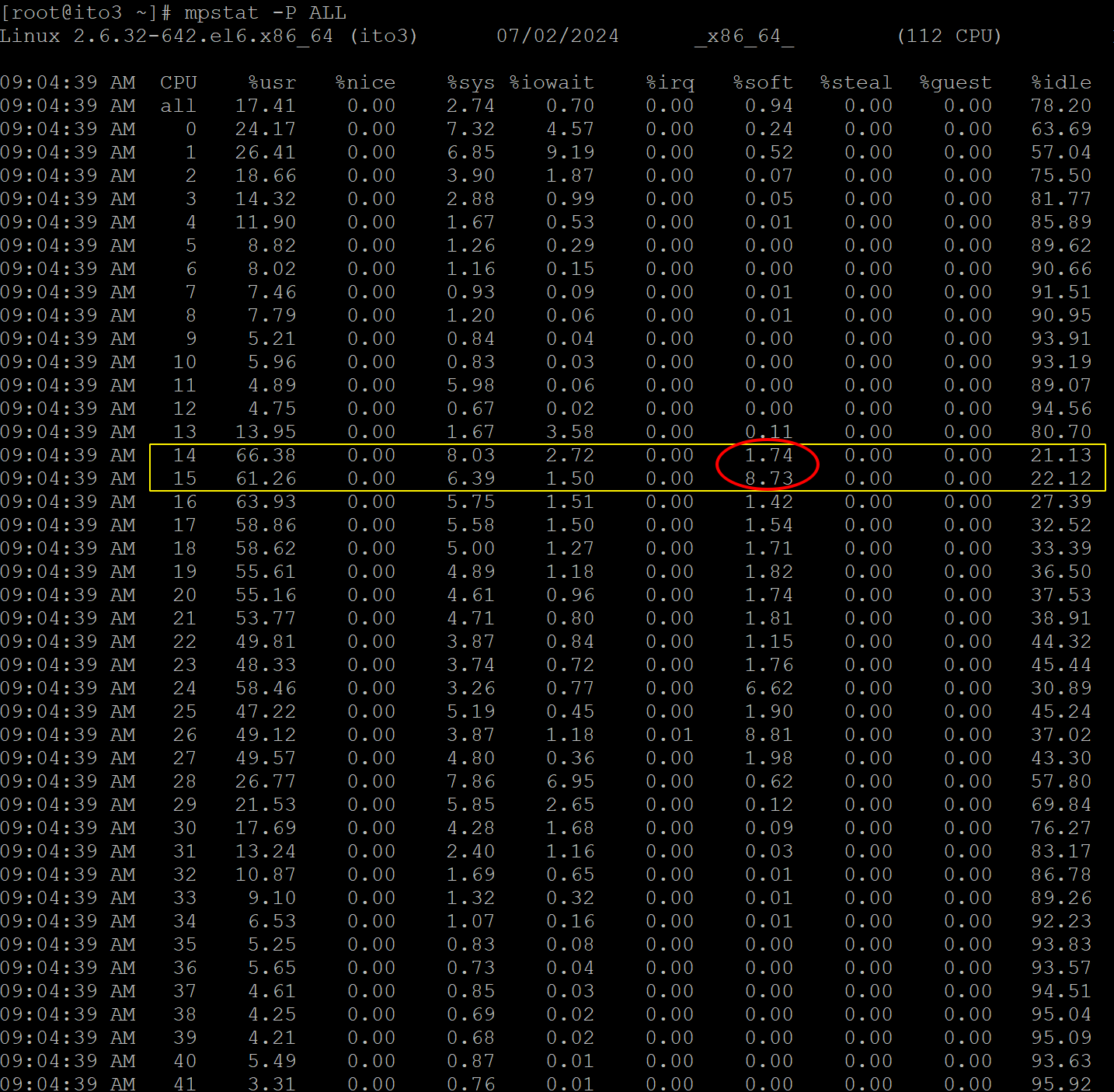Click the %idle value '21.13' for CPU 14
The width and height of the screenshot is (1114, 1092).
[x=1061, y=455]
